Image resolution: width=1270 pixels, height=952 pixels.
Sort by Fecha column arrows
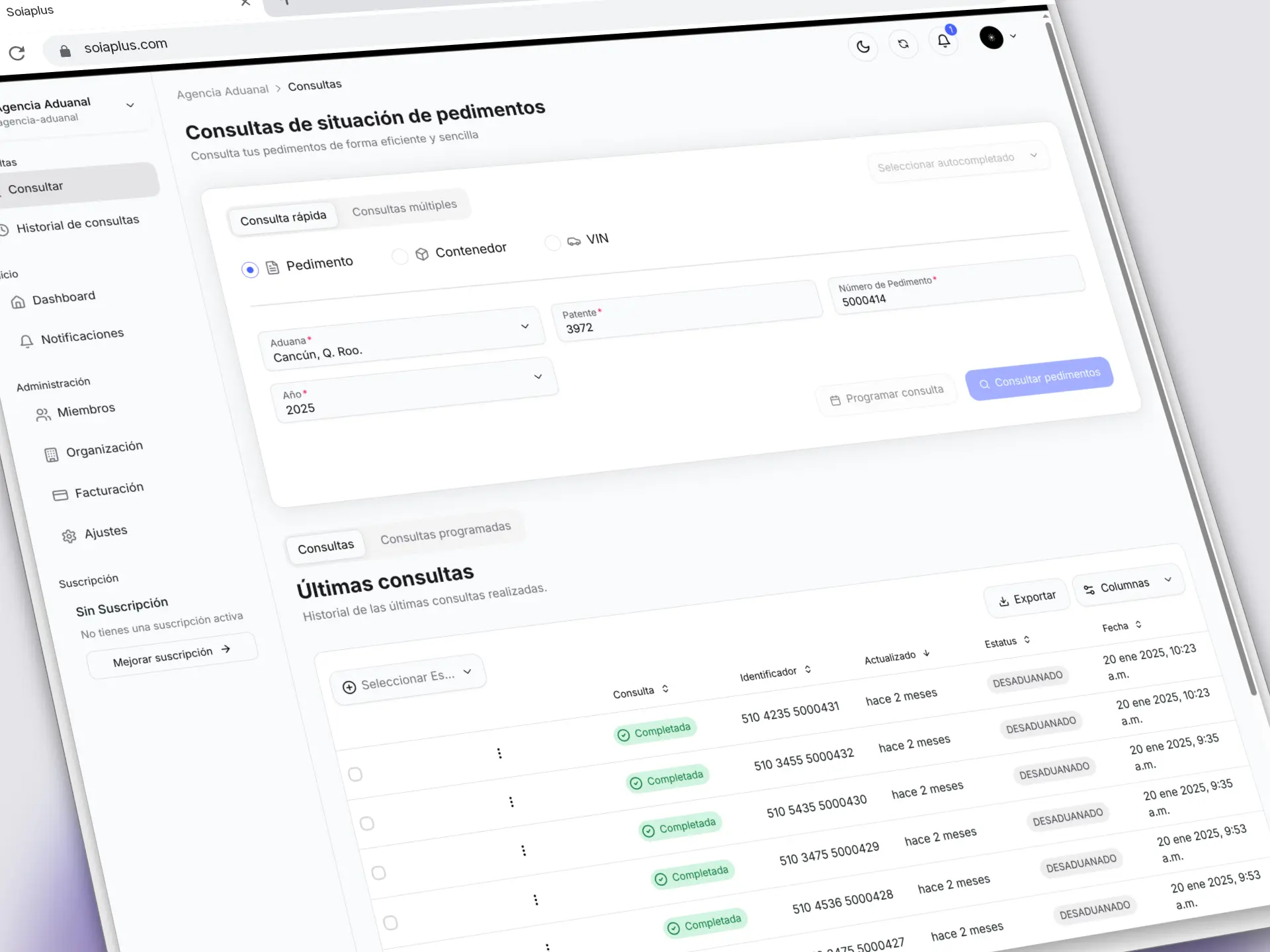pos(1138,624)
